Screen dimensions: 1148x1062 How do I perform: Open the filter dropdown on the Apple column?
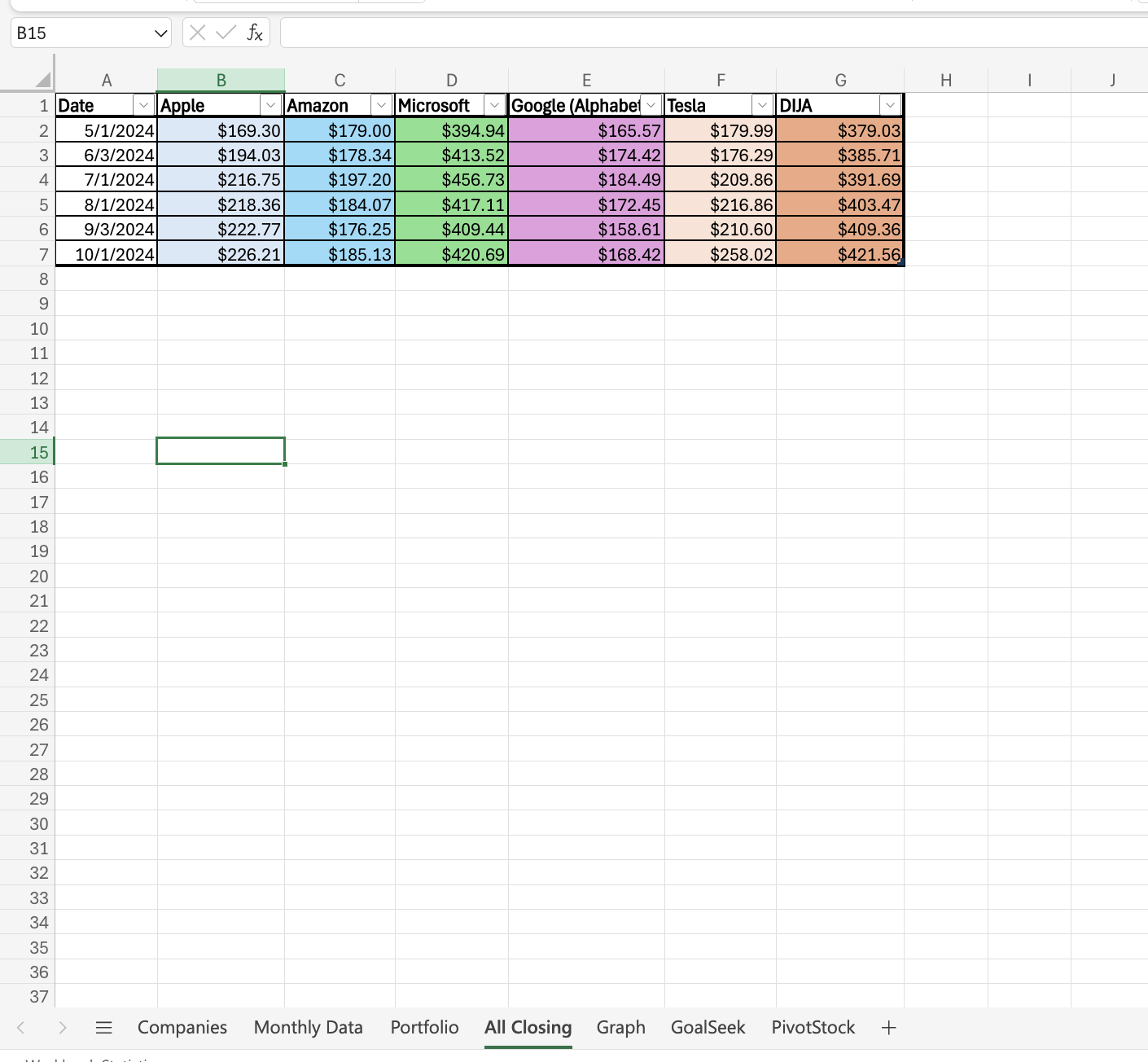[271, 105]
